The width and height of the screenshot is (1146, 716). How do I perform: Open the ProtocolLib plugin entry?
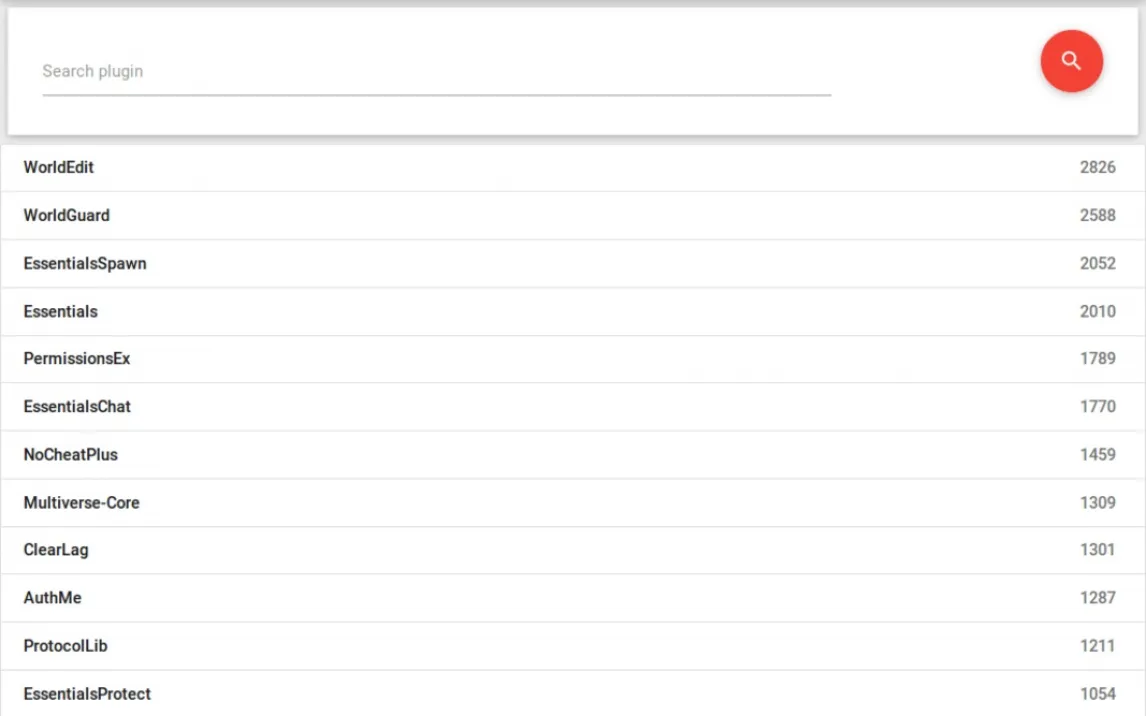pos(66,645)
